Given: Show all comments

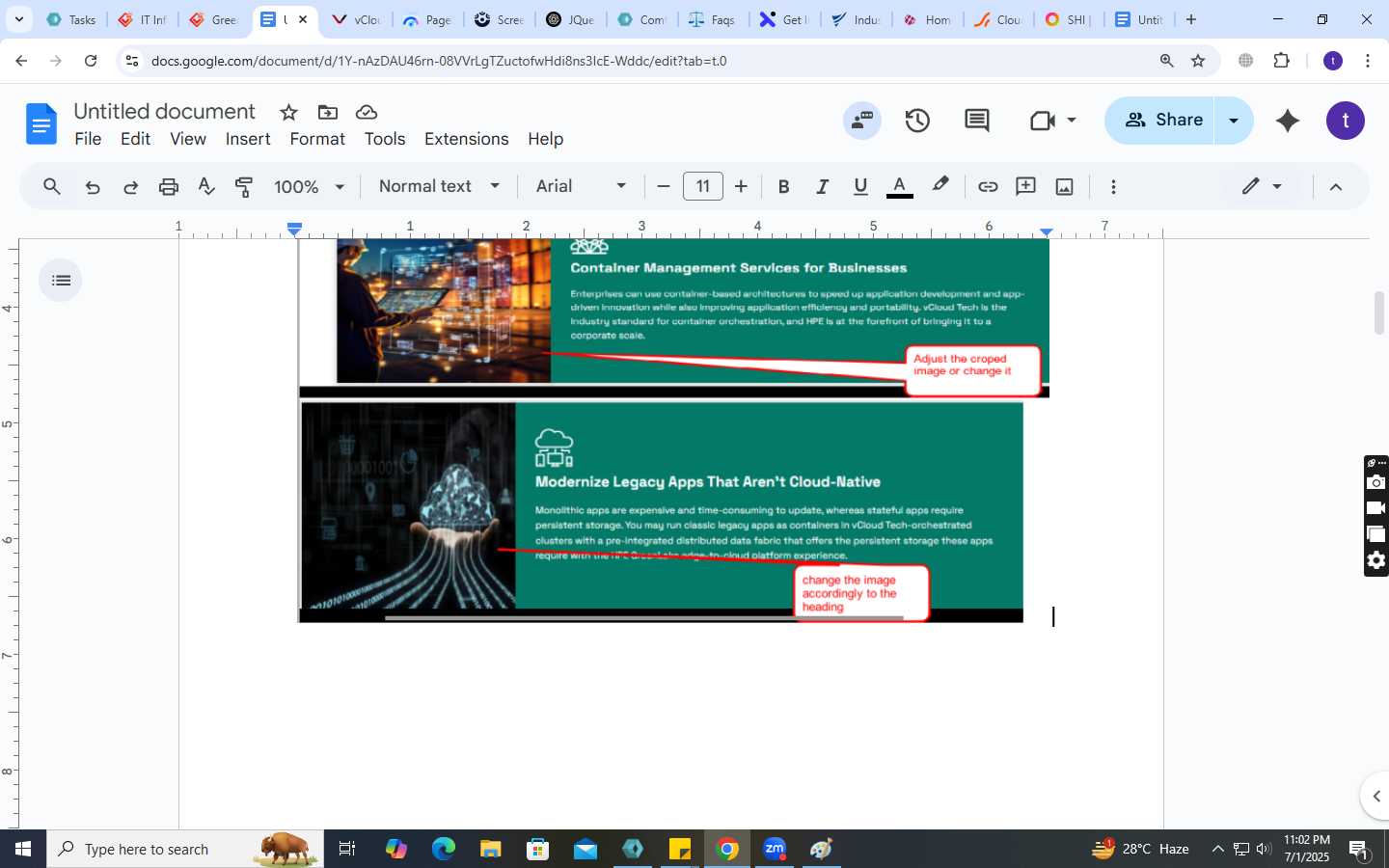Looking at the screenshot, I should click(x=976, y=121).
